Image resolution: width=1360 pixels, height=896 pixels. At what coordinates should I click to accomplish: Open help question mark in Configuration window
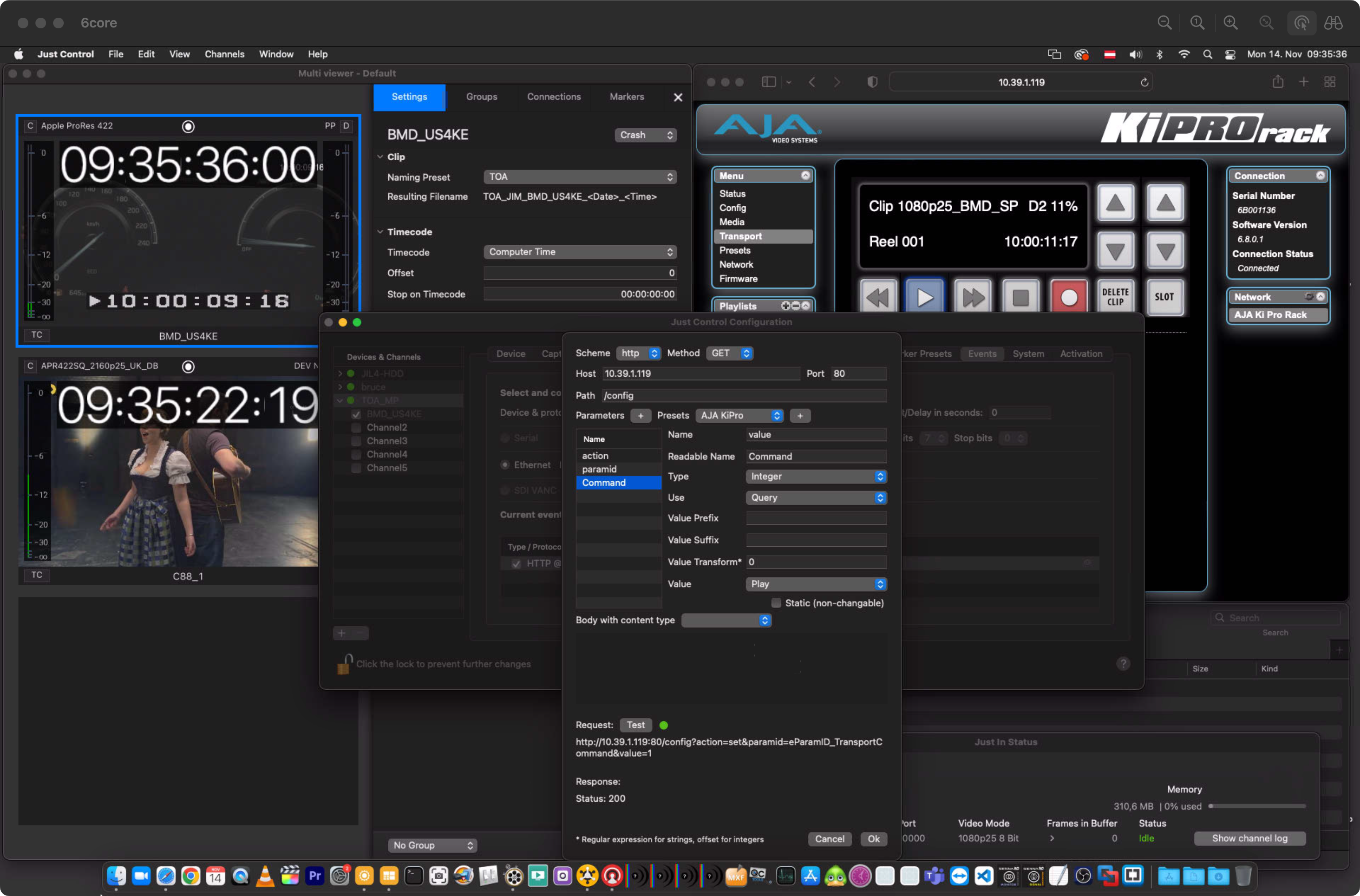point(1123,664)
